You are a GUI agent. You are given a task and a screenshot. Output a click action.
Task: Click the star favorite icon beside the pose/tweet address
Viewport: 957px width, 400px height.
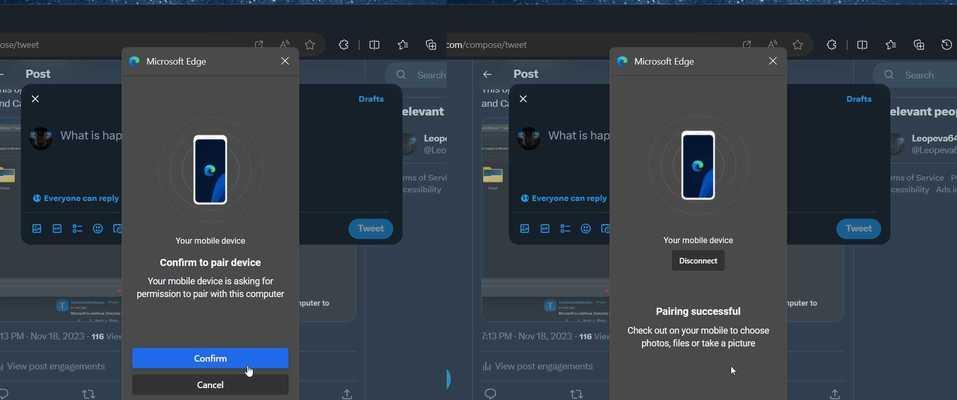pos(310,45)
